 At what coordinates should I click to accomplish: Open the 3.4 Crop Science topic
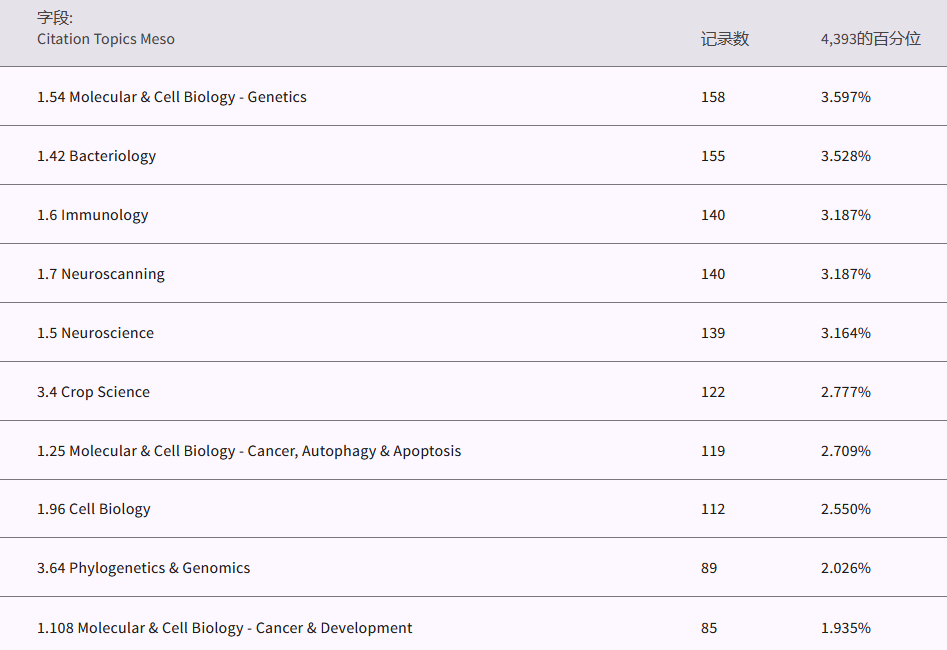[x=94, y=392]
